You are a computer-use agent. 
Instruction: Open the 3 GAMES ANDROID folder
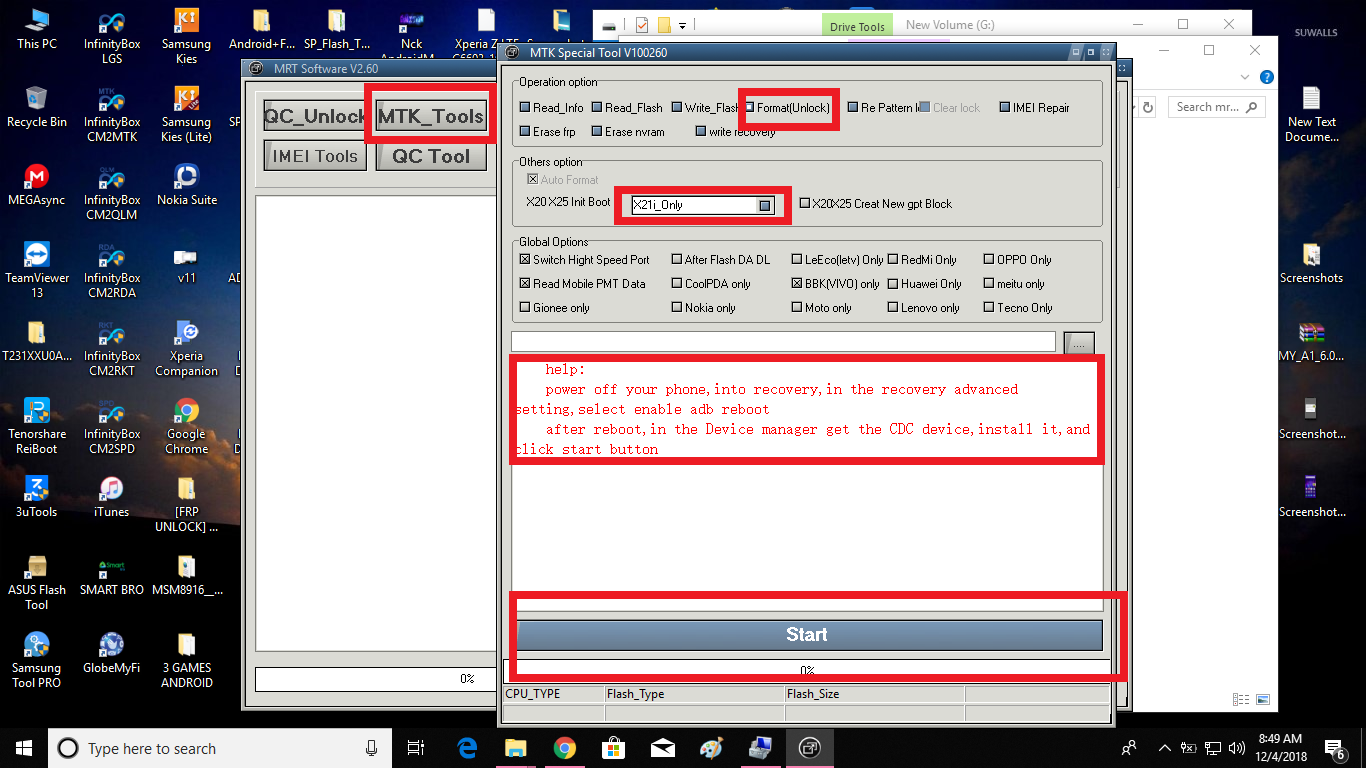tap(186, 660)
